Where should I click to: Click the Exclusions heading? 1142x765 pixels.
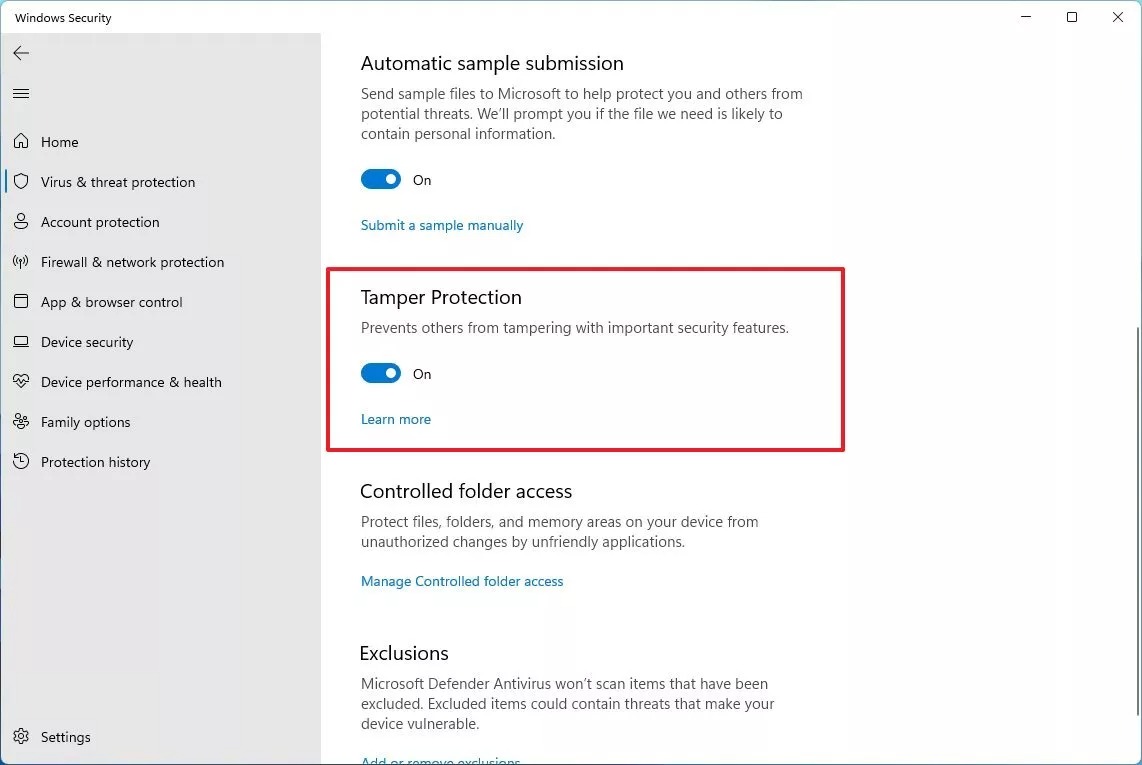(403, 653)
